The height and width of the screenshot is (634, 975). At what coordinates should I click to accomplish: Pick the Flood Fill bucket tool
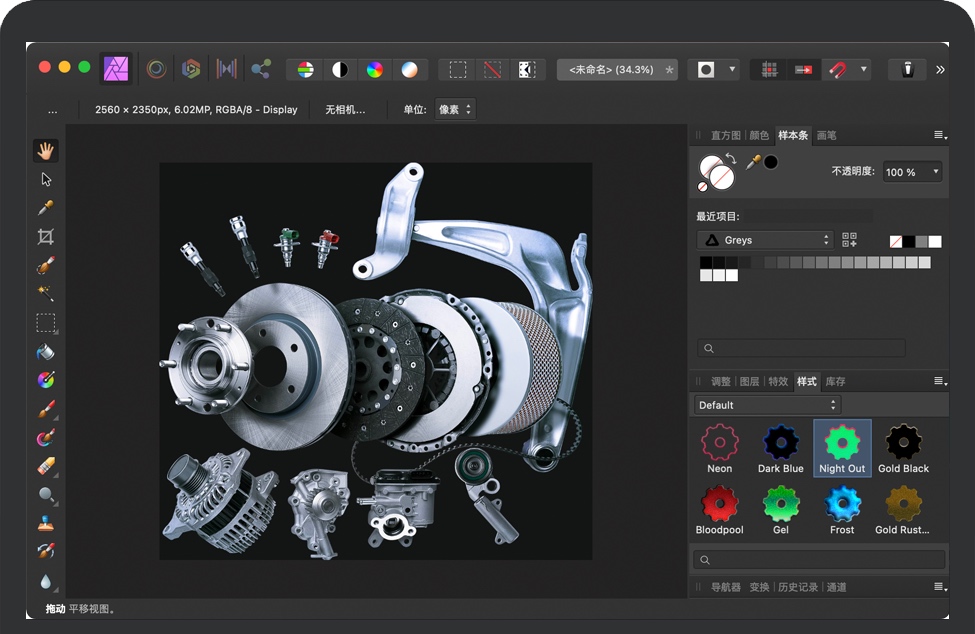pyautogui.click(x=45, y=352)
